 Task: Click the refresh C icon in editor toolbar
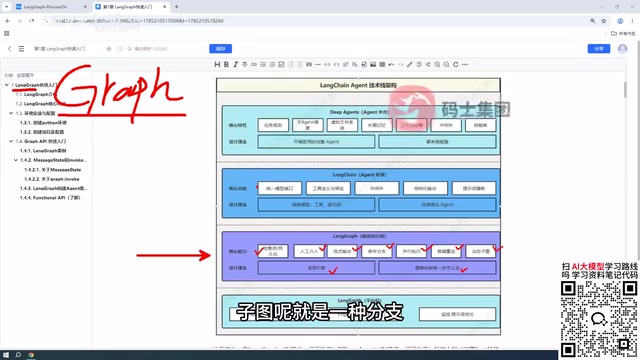pos(456,64)
